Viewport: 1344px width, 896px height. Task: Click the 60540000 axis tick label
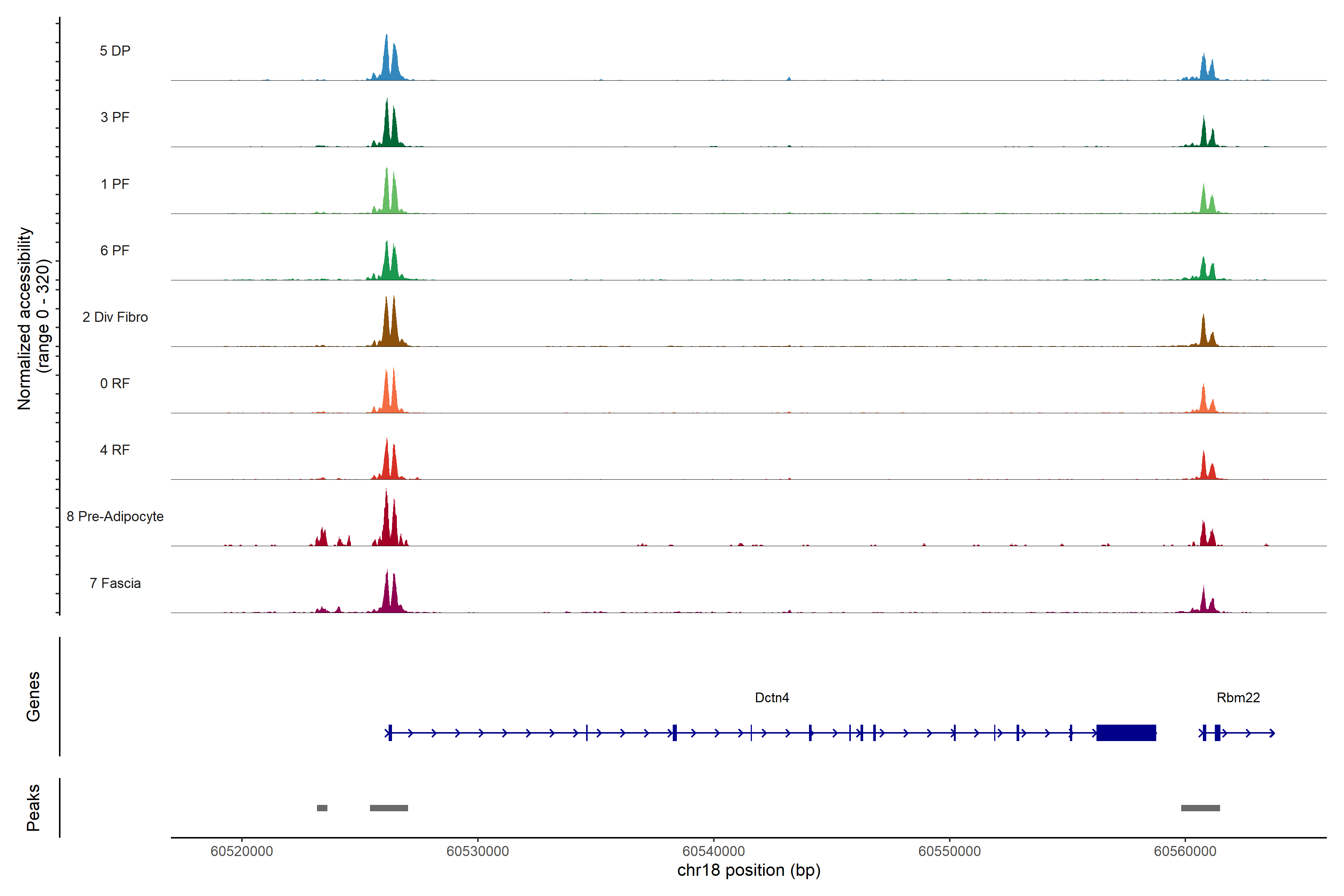pyautogui.click(x=713, y=851)
